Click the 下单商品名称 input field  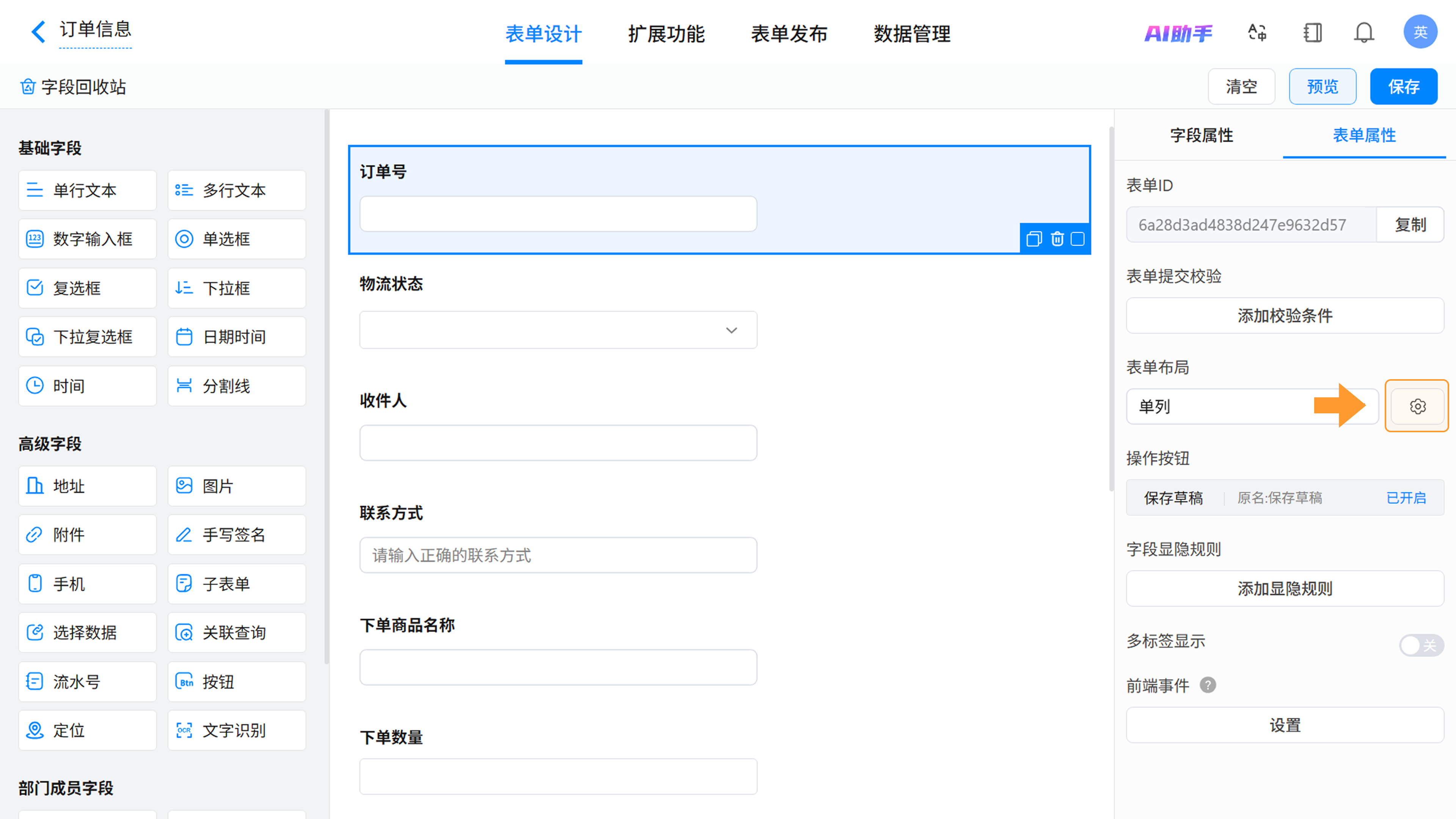[x=558, y=667]
